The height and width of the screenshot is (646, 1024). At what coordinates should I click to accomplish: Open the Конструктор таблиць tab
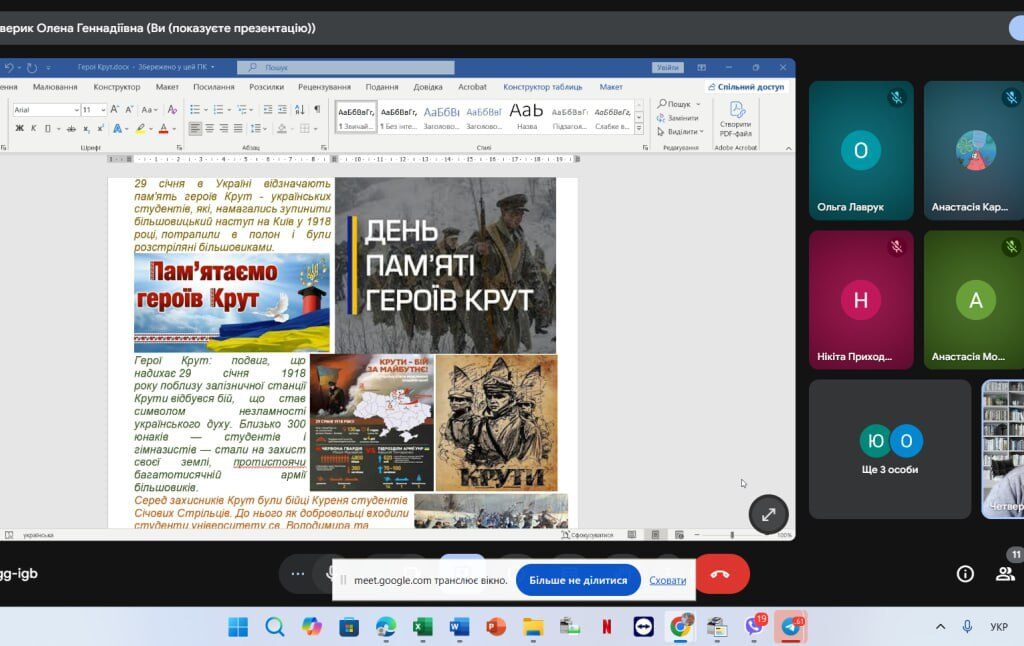pyautogui.click(x=542, y=87)
